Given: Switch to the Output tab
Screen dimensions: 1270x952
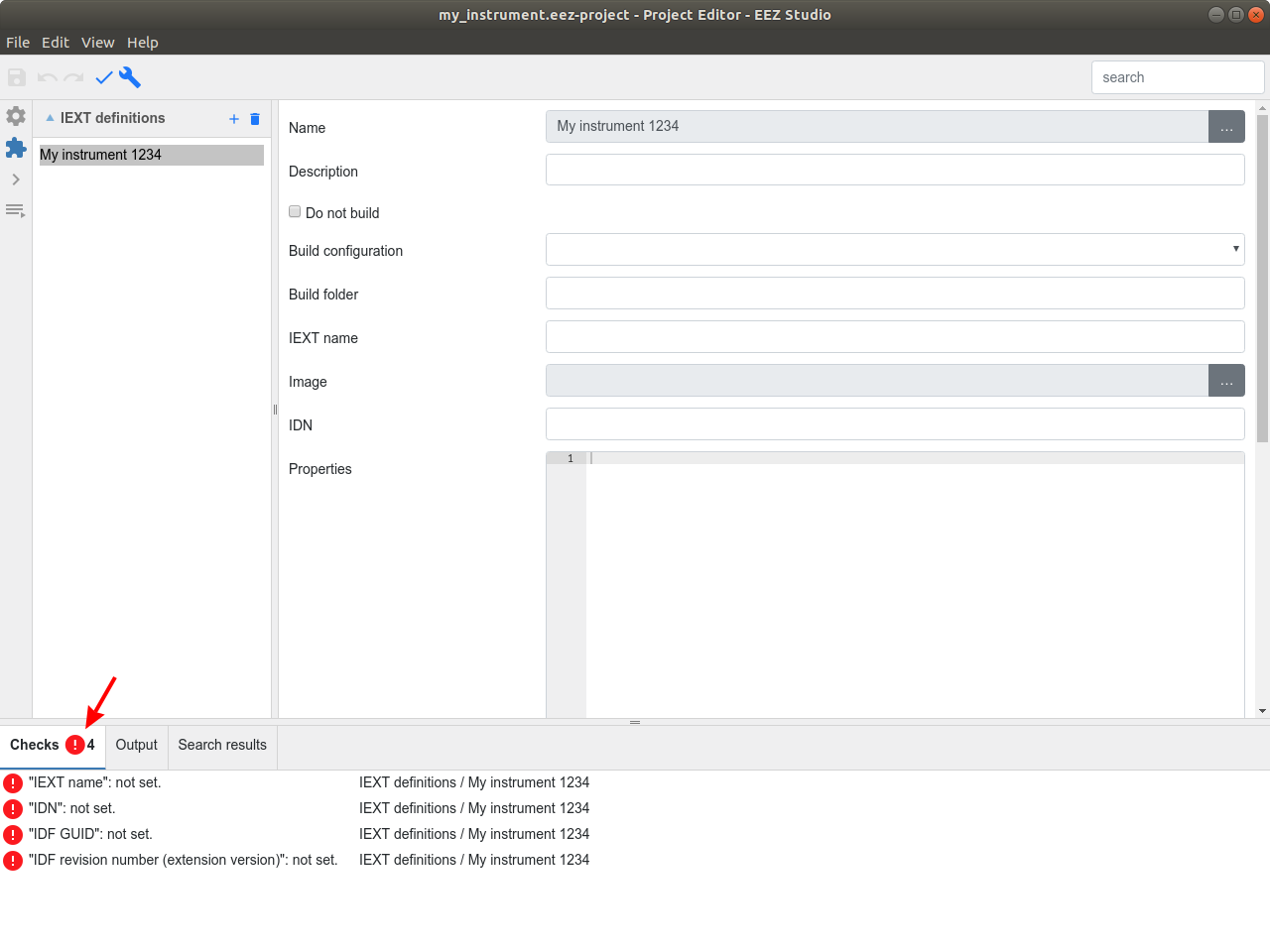Looking at the screenshot, I should [137, 745].
